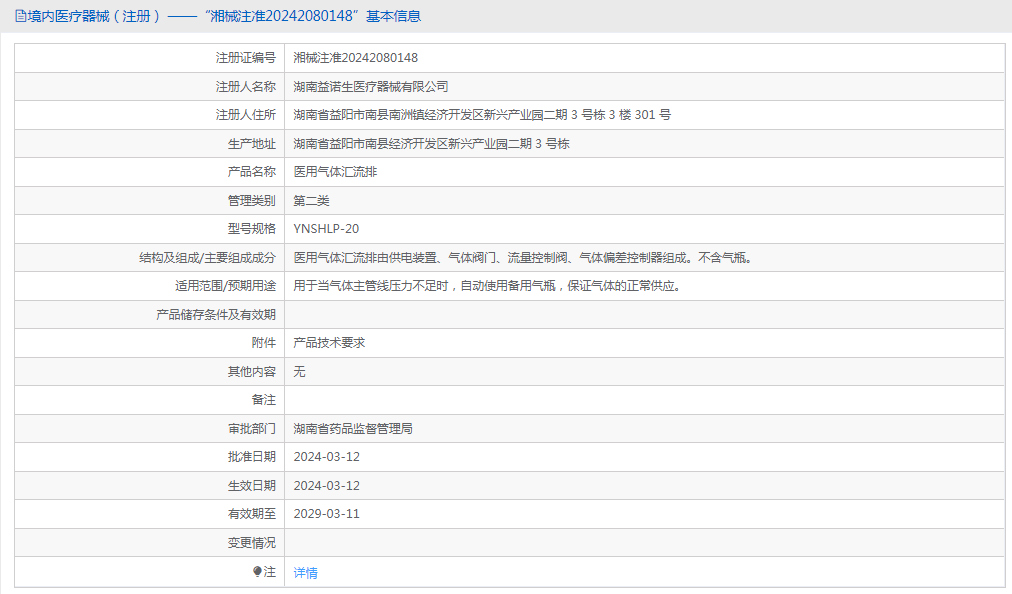Click the 产品名称 label

[x=252, y=172]
